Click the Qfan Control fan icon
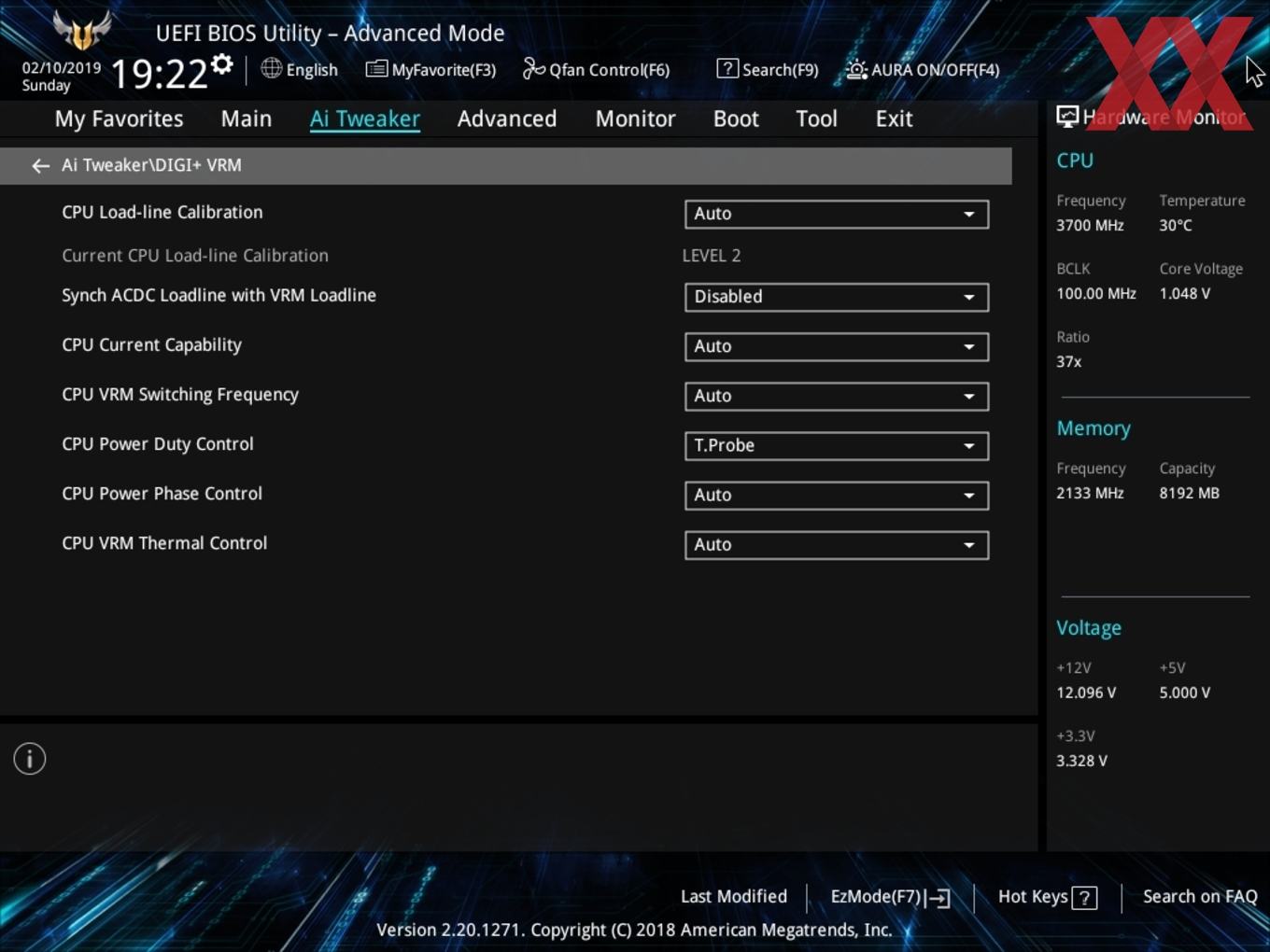Image resolution: width=1270 pixels, height=952 pixels. coord(533,69)
